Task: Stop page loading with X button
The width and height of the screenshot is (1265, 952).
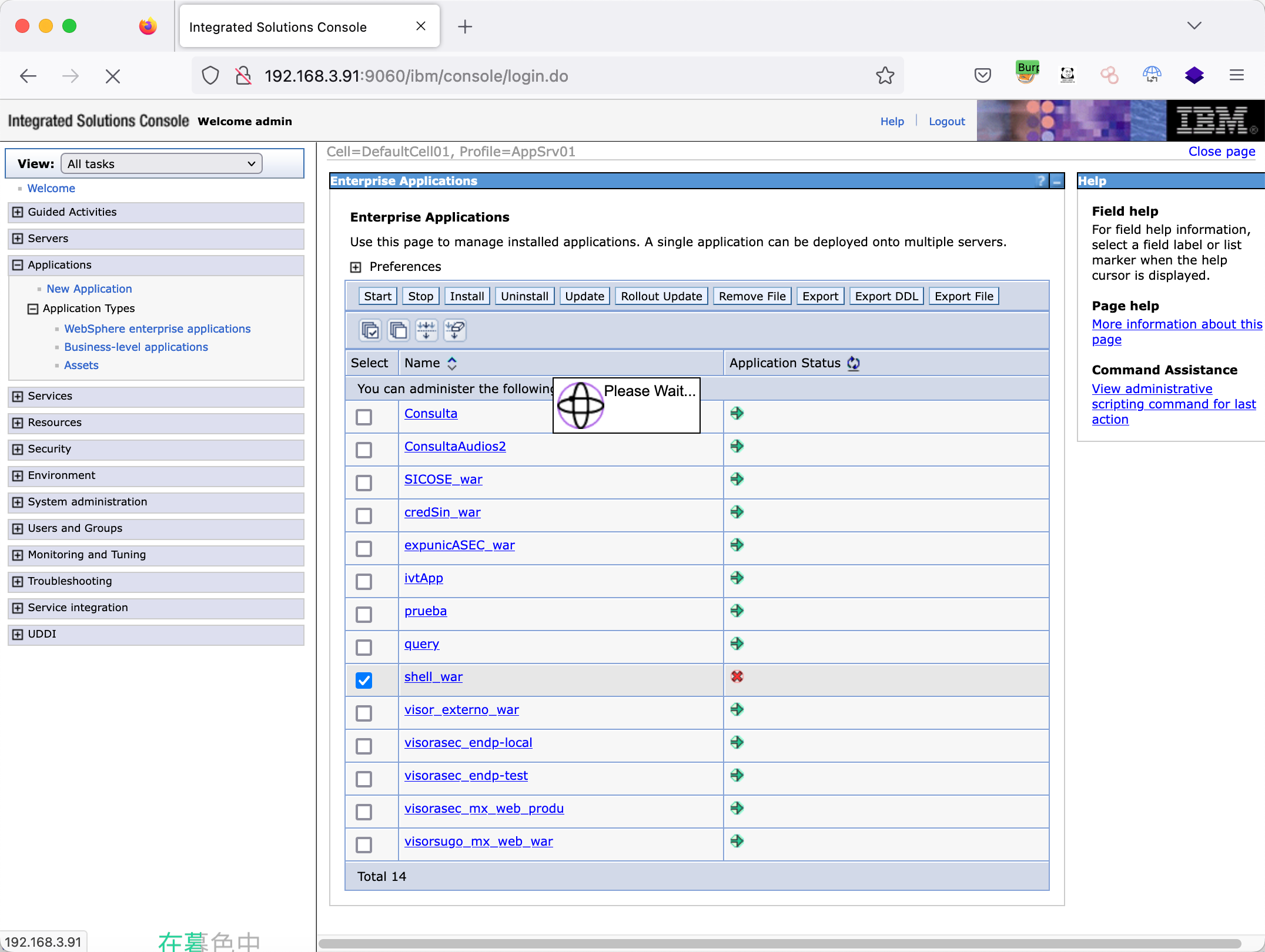Action: (113, 76)
